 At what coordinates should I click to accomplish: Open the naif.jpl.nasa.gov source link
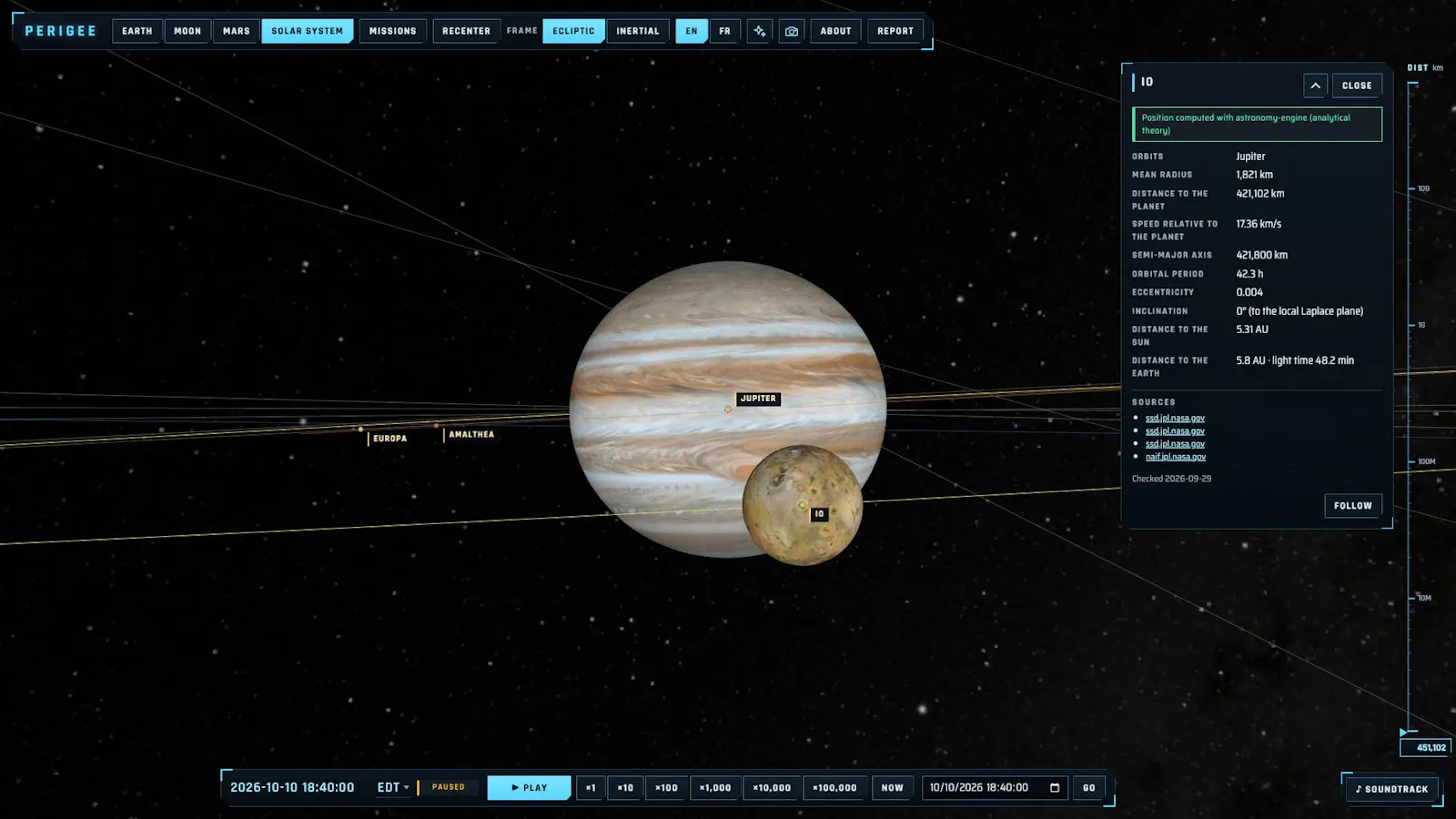pyautogui.click(x=1176, y=457)
